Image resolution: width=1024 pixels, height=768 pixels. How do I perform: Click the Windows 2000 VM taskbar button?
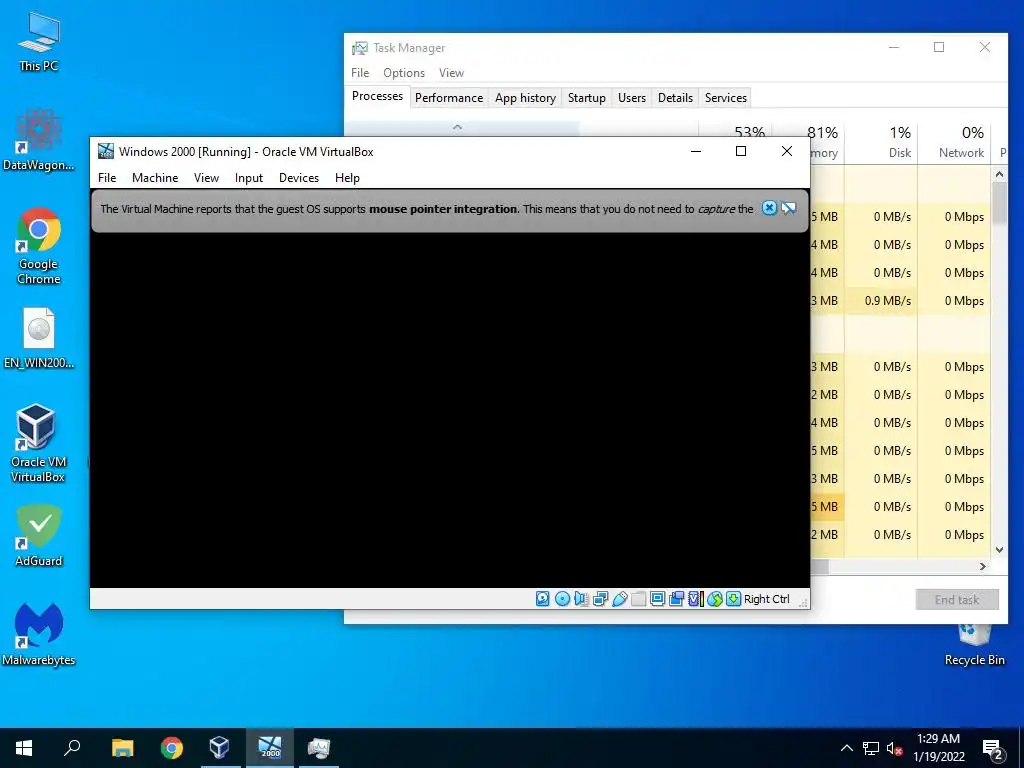pyautogui.click(x=270, y=748)
